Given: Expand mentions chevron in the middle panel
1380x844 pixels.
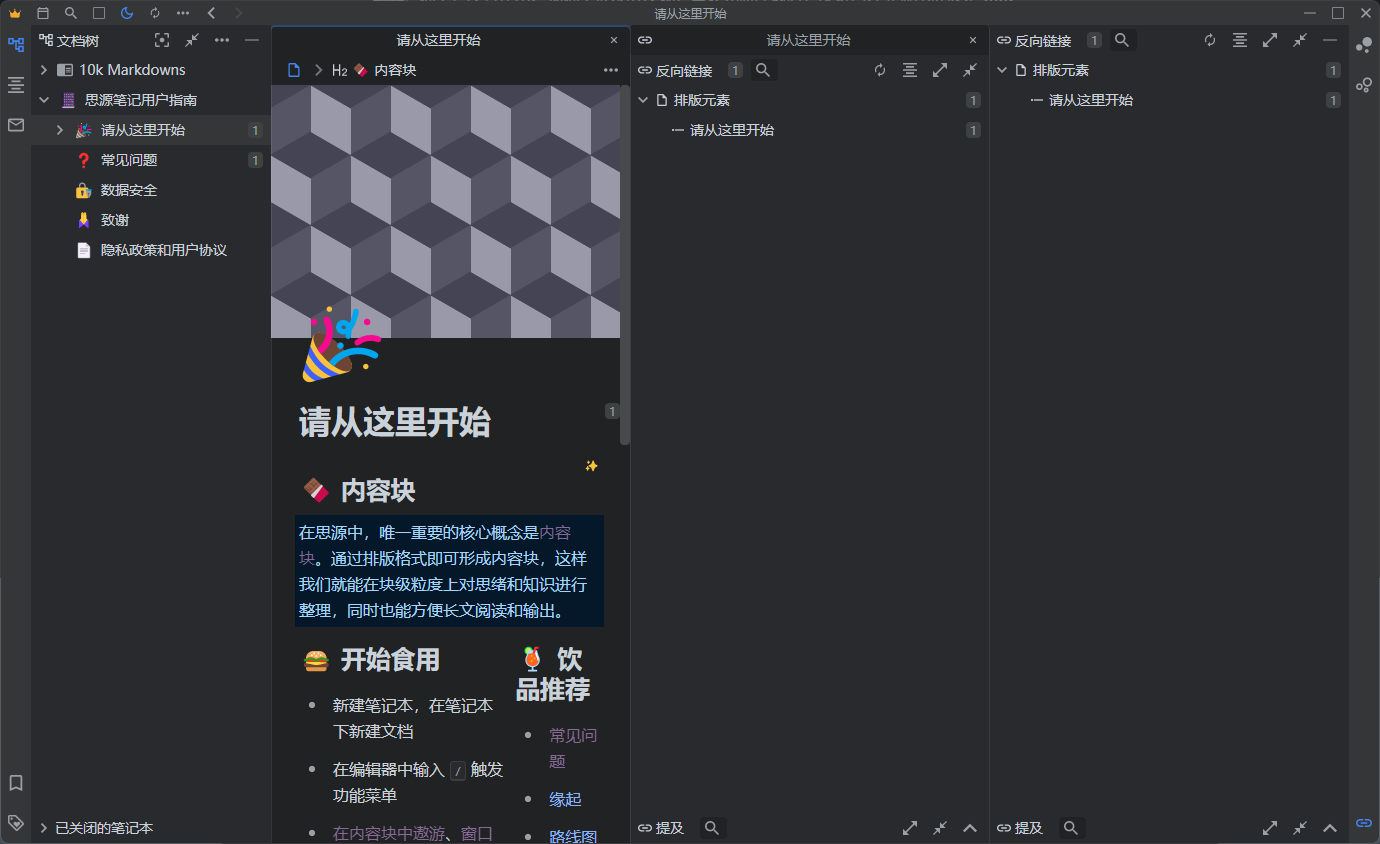Looking at the screenshot, I should (969, 828).
